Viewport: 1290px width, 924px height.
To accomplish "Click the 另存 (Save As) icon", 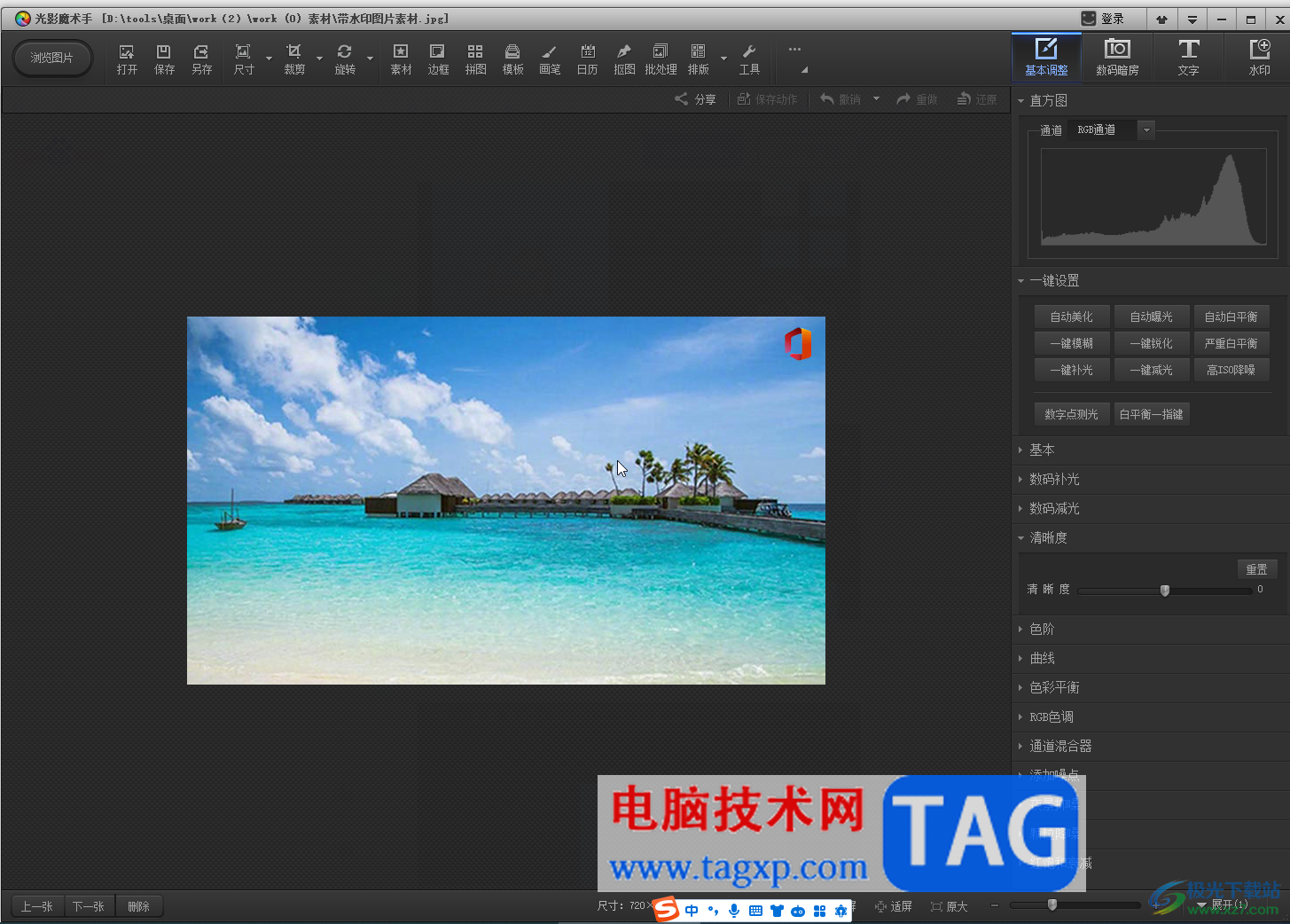I will [201, 59].
